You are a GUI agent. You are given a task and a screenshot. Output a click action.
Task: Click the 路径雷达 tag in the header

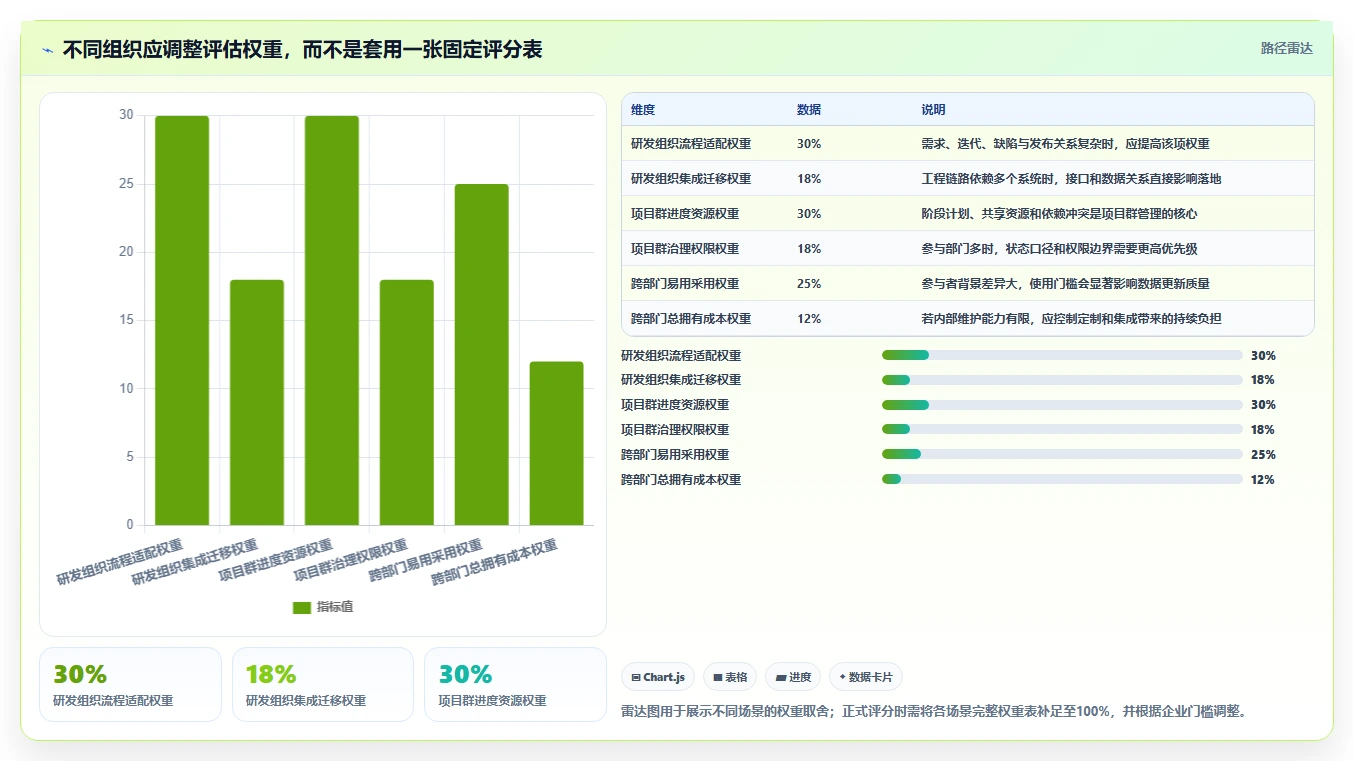pos(1286,48)
